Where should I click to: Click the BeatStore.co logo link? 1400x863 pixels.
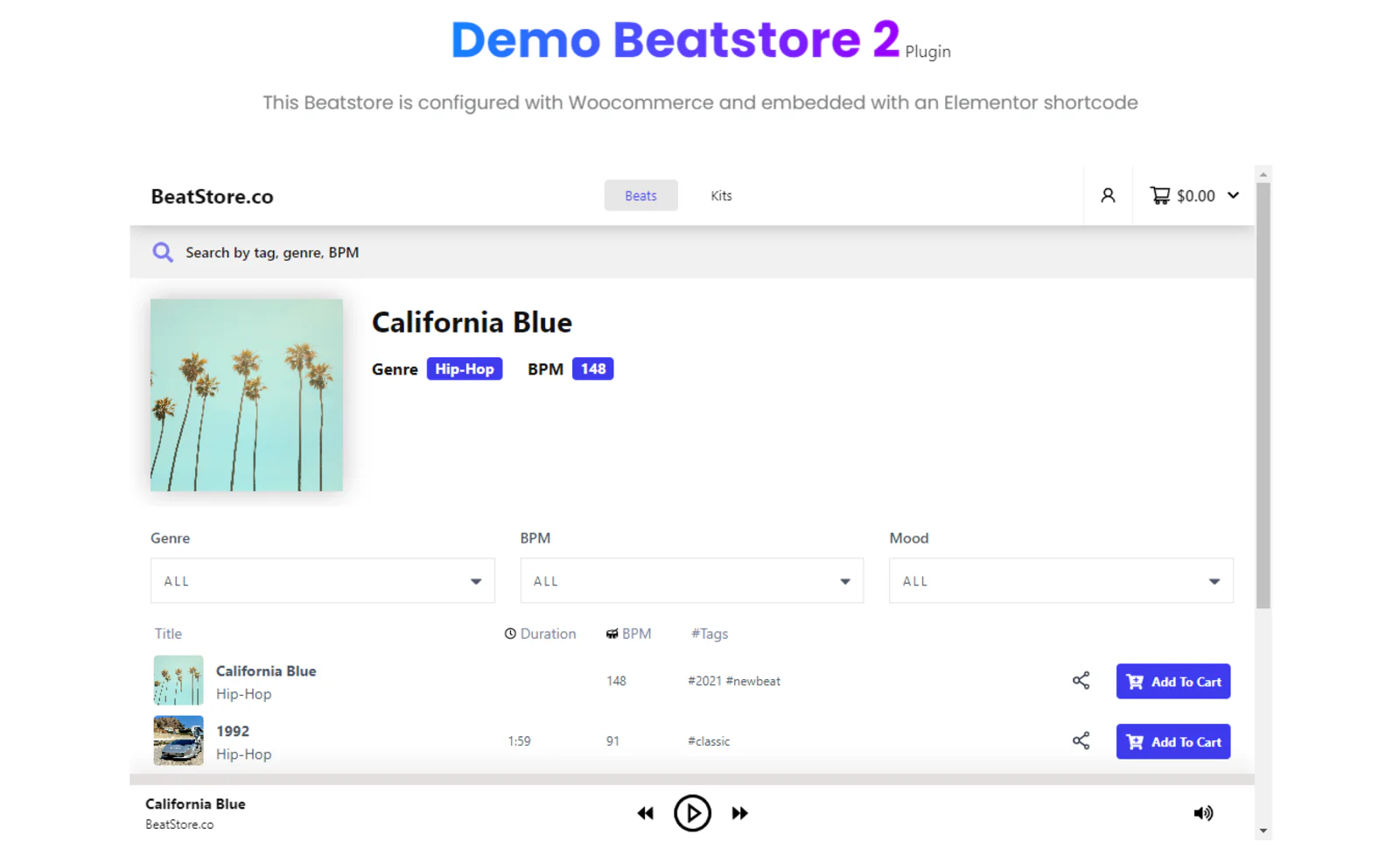212,195
